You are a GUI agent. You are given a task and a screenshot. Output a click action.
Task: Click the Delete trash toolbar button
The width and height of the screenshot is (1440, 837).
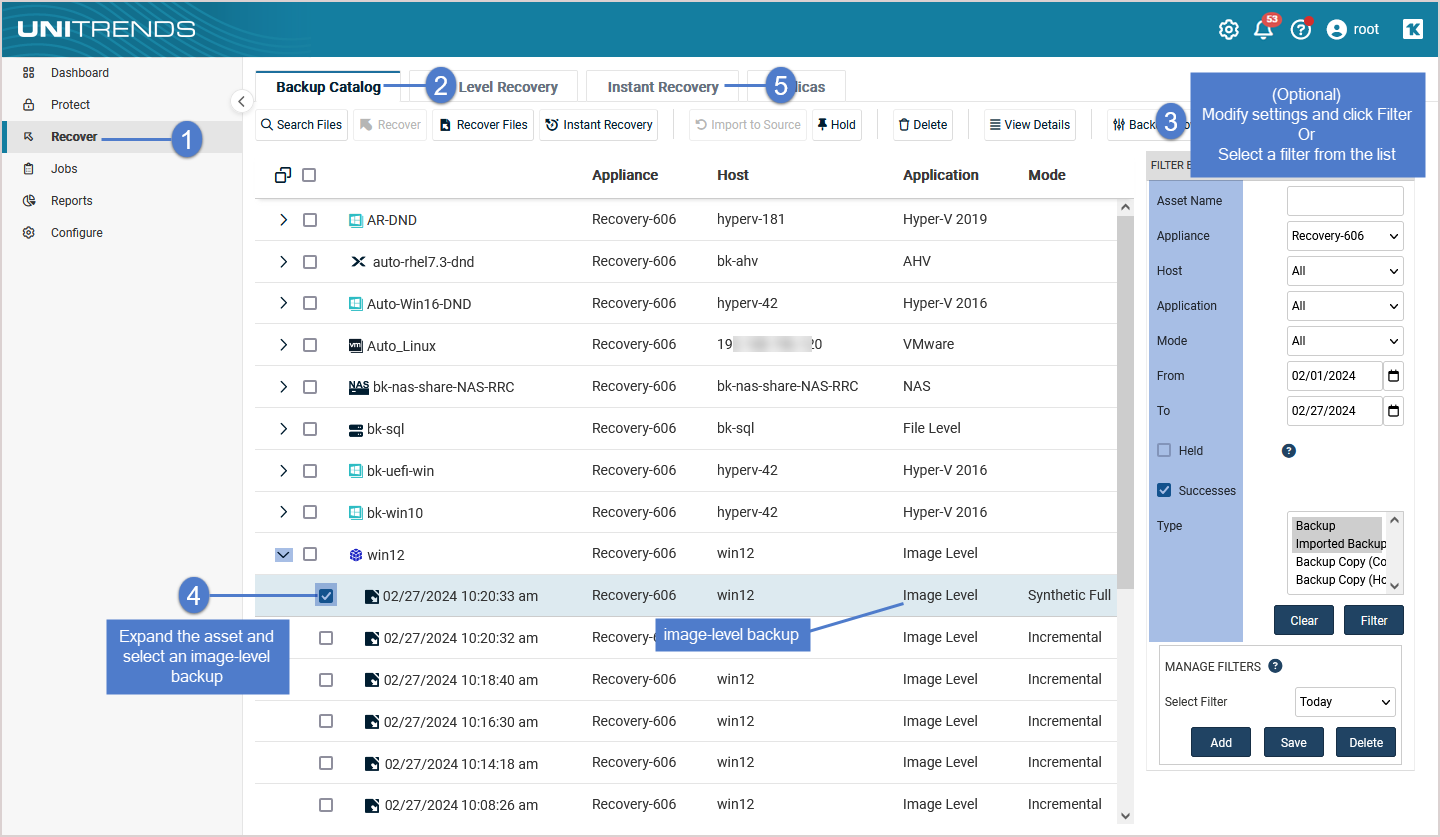(923, 125)
